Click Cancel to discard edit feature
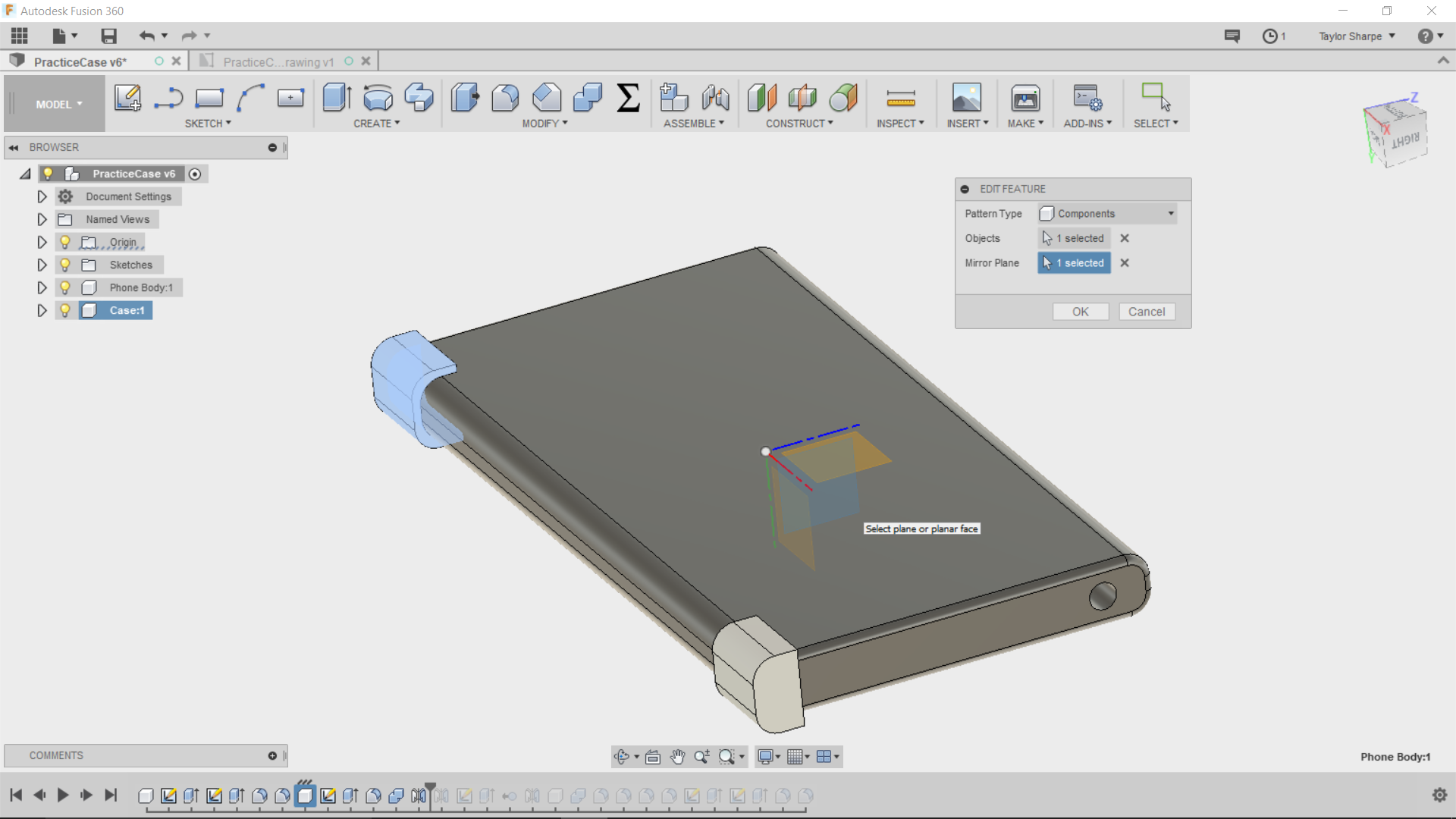1456x819 pixels. point(1146,311)
